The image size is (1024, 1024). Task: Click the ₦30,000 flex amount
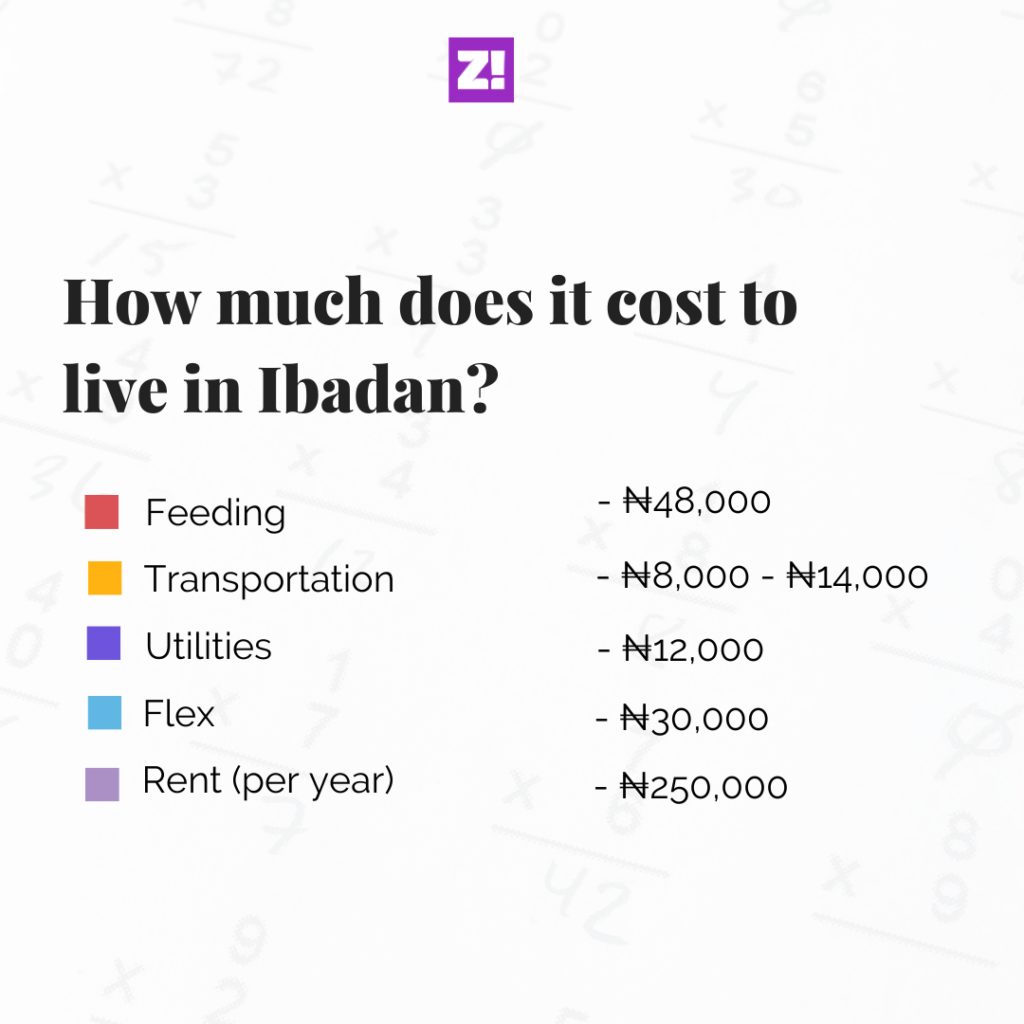tap(695, 718)
